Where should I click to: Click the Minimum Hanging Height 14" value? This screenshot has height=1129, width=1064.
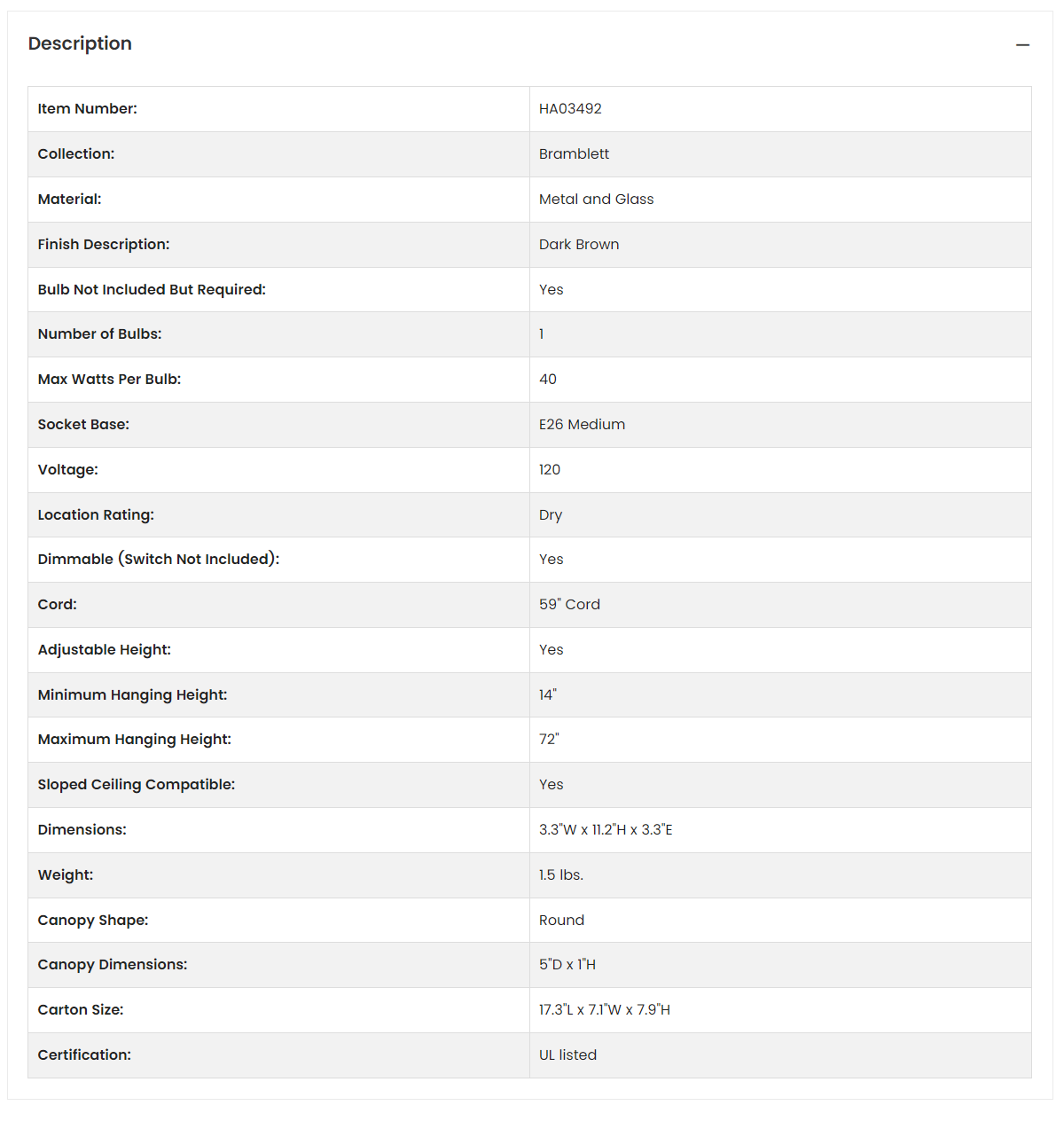[x=548, y=695]
